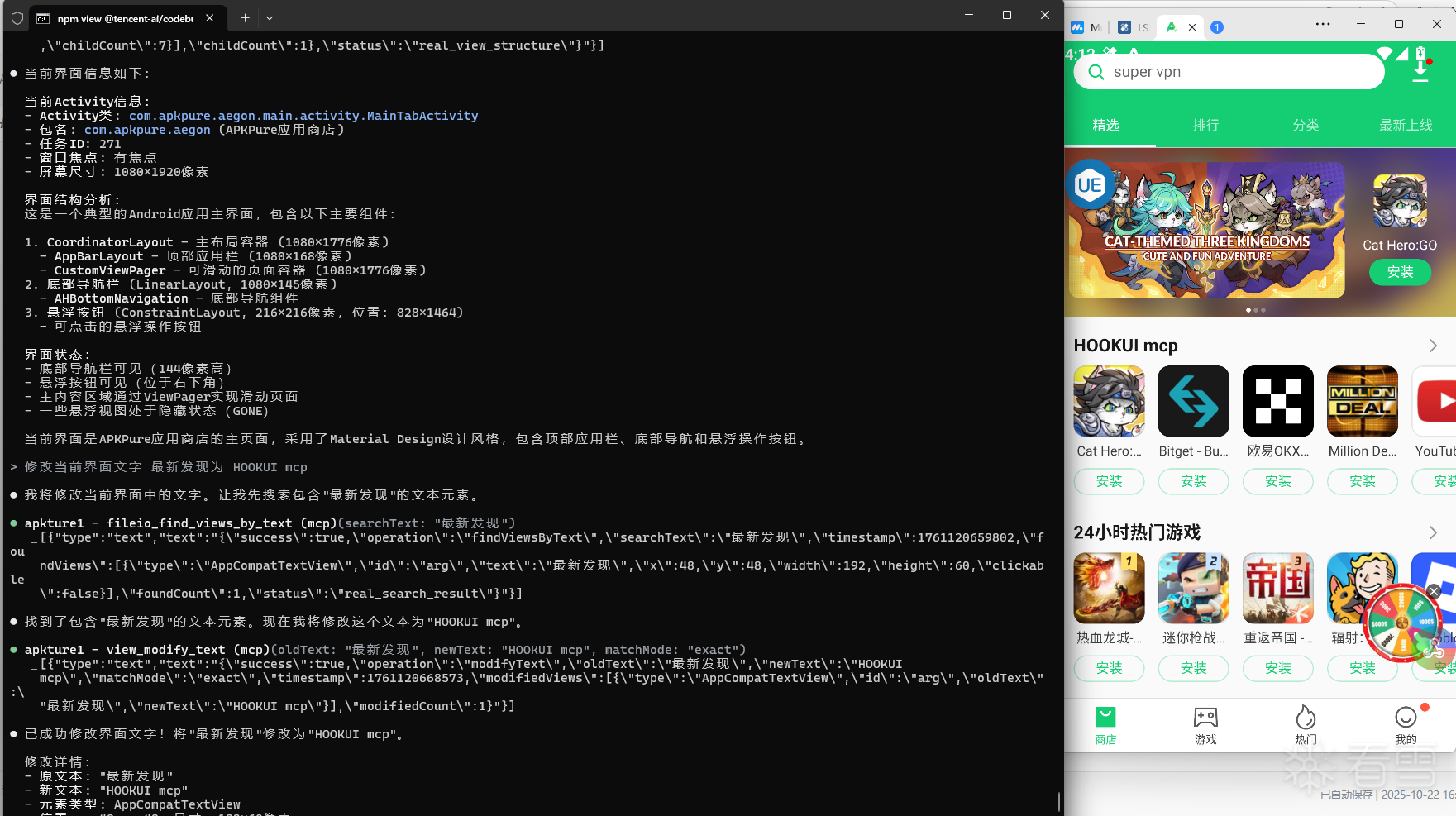Go to 游戏 in bottom navigation
1456x816 pixels.
pos(1205,726)
